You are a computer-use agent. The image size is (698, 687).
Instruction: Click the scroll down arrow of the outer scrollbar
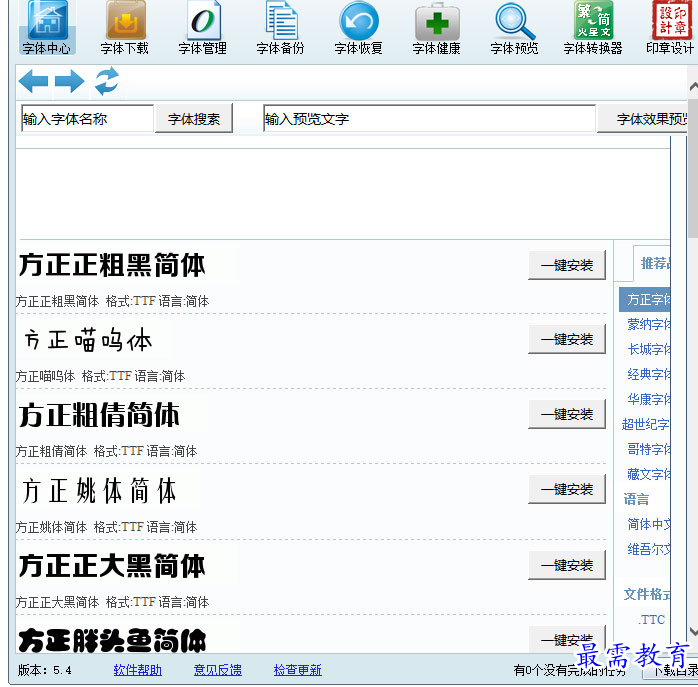(x=693, y=631)
